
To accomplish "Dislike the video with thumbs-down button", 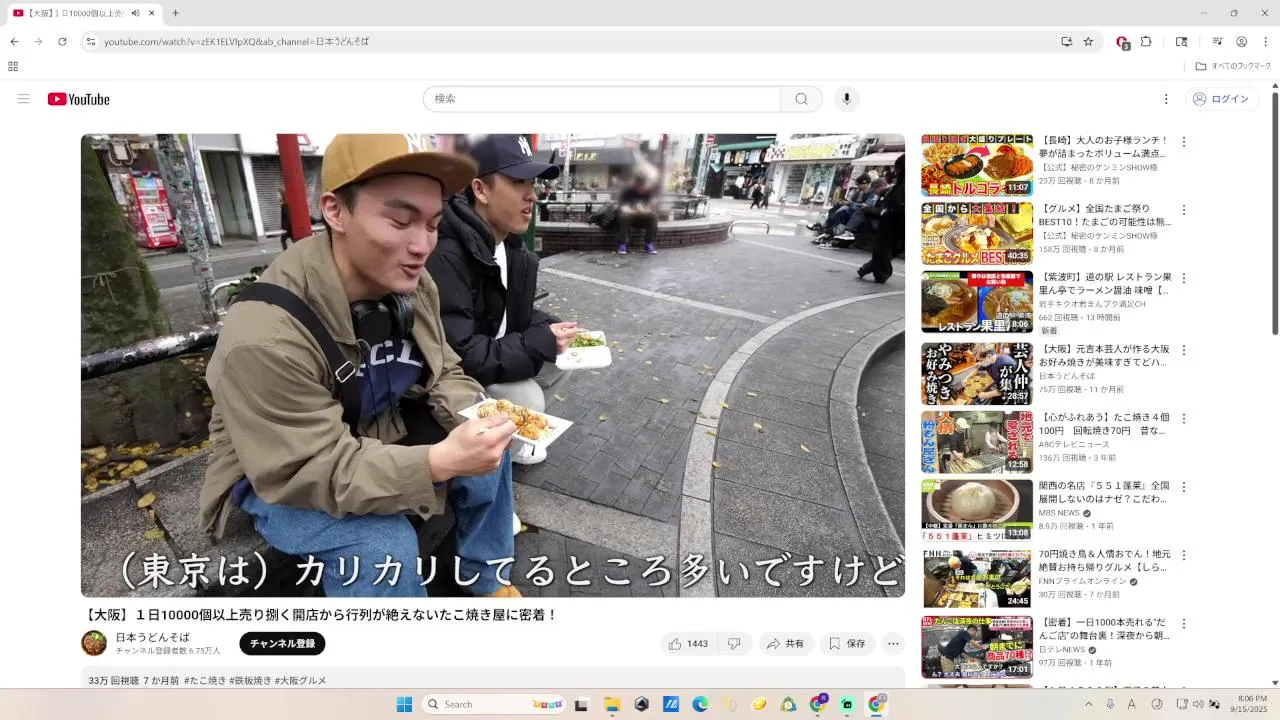I will pos(734,644).
